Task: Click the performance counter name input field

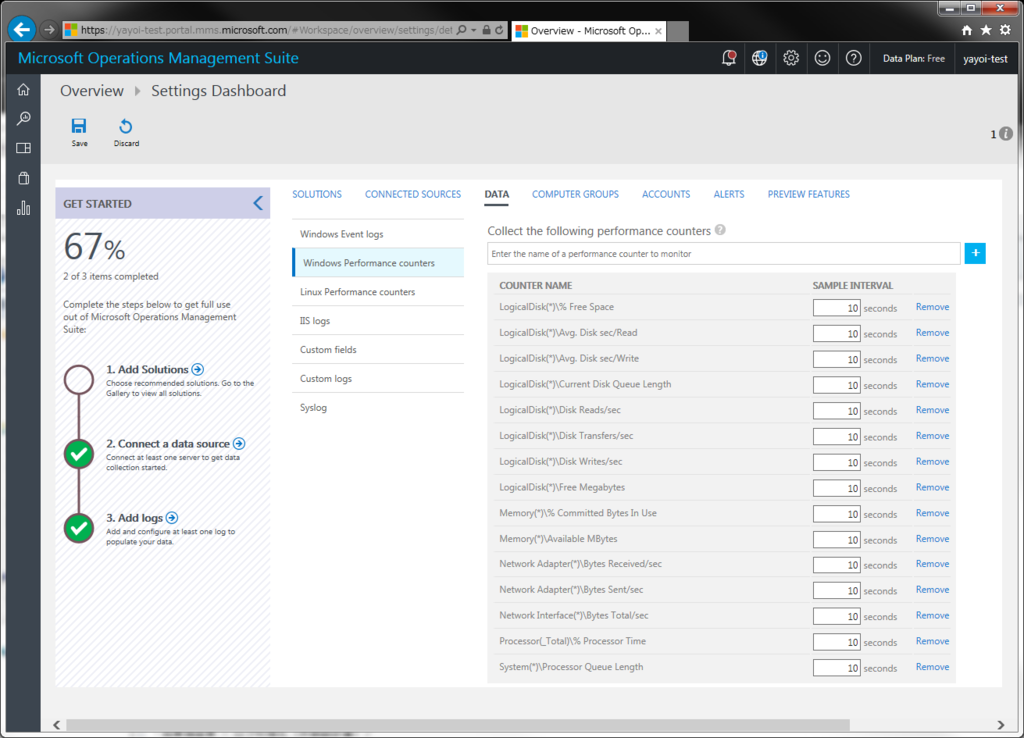Action: [724, 253]
